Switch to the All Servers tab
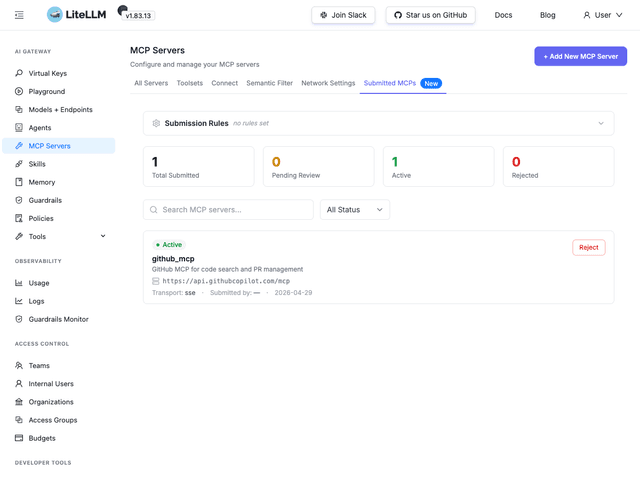The height and width of the screenshot is (478, 640). [151, 83]
